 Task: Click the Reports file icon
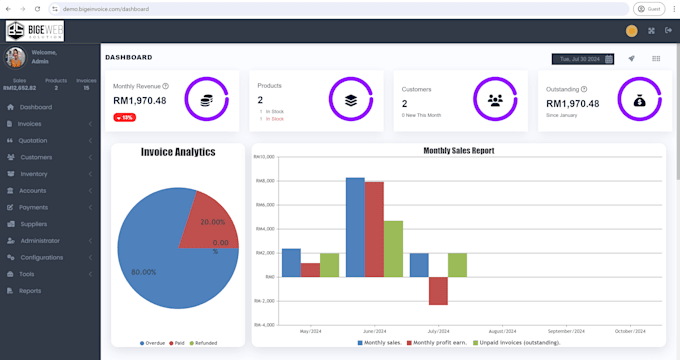pos(10,291)
